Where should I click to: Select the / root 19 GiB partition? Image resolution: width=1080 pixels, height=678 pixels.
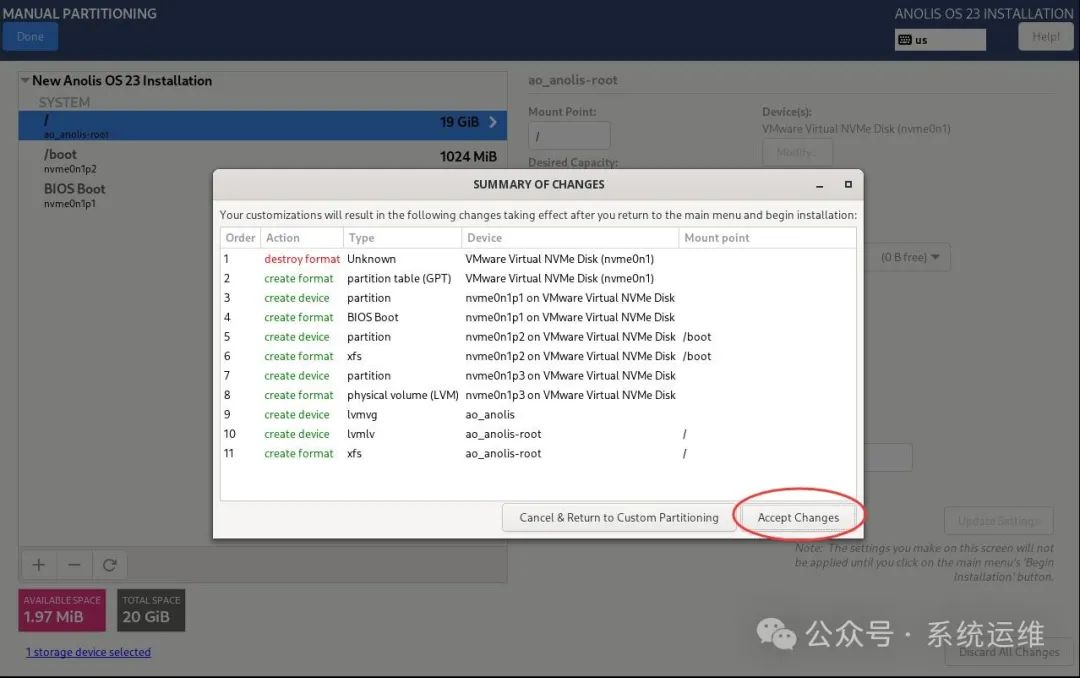pos(262,125)
